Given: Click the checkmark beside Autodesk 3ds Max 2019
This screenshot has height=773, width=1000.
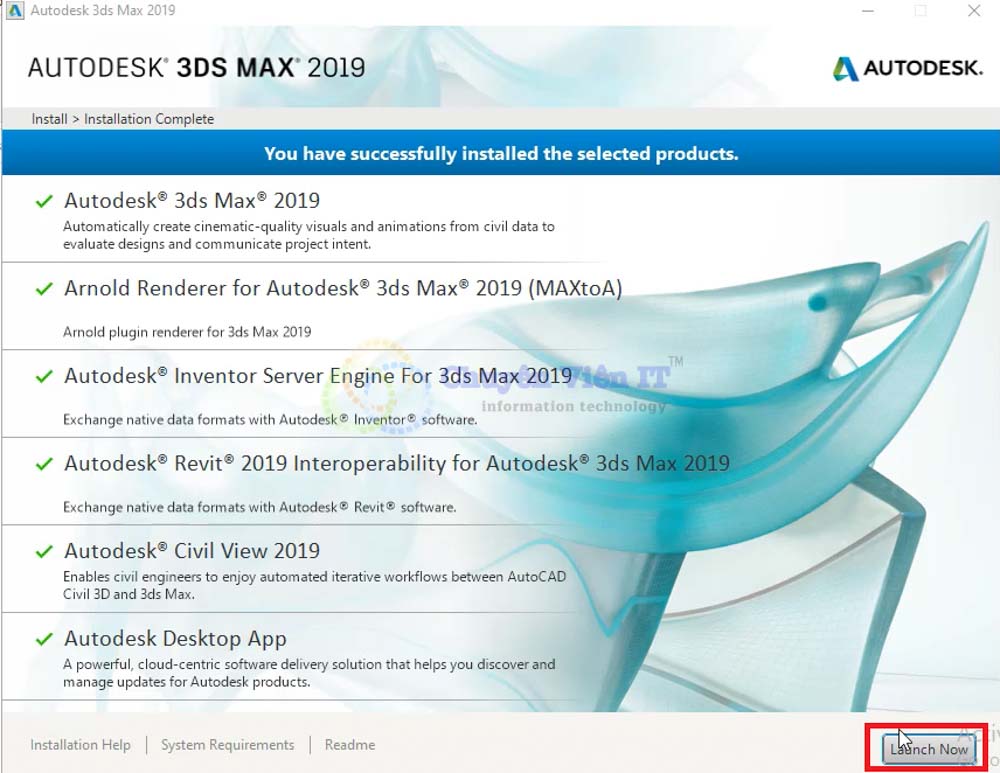Looking at the screenshot, I should click(x=44, y=201).
